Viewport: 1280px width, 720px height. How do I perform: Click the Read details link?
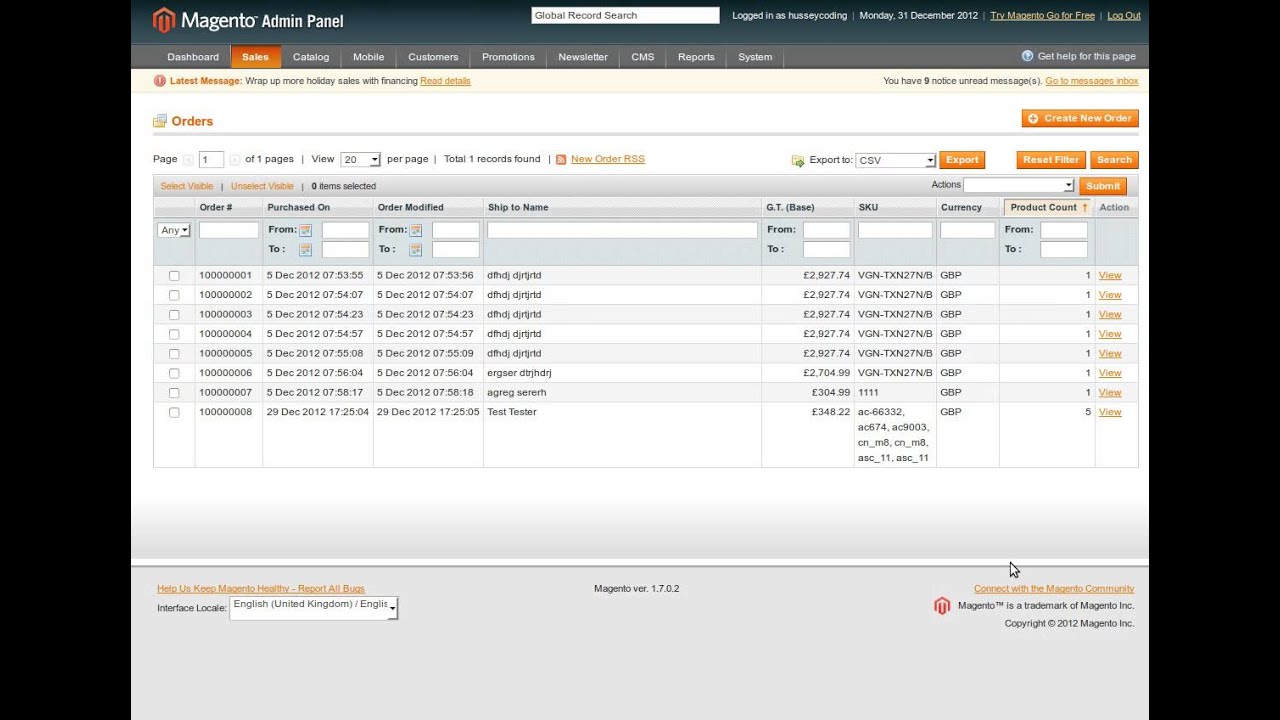pos(445,81)
